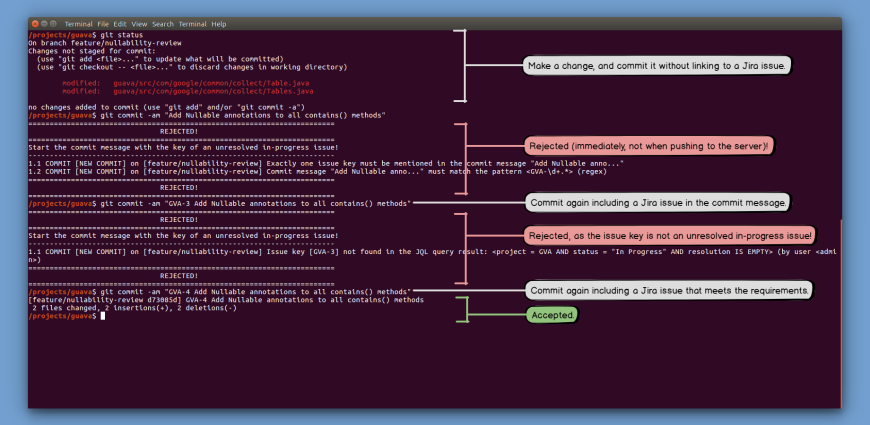Open the Search menu
Viewport: 870px width, 425px height.
point(163,23)
